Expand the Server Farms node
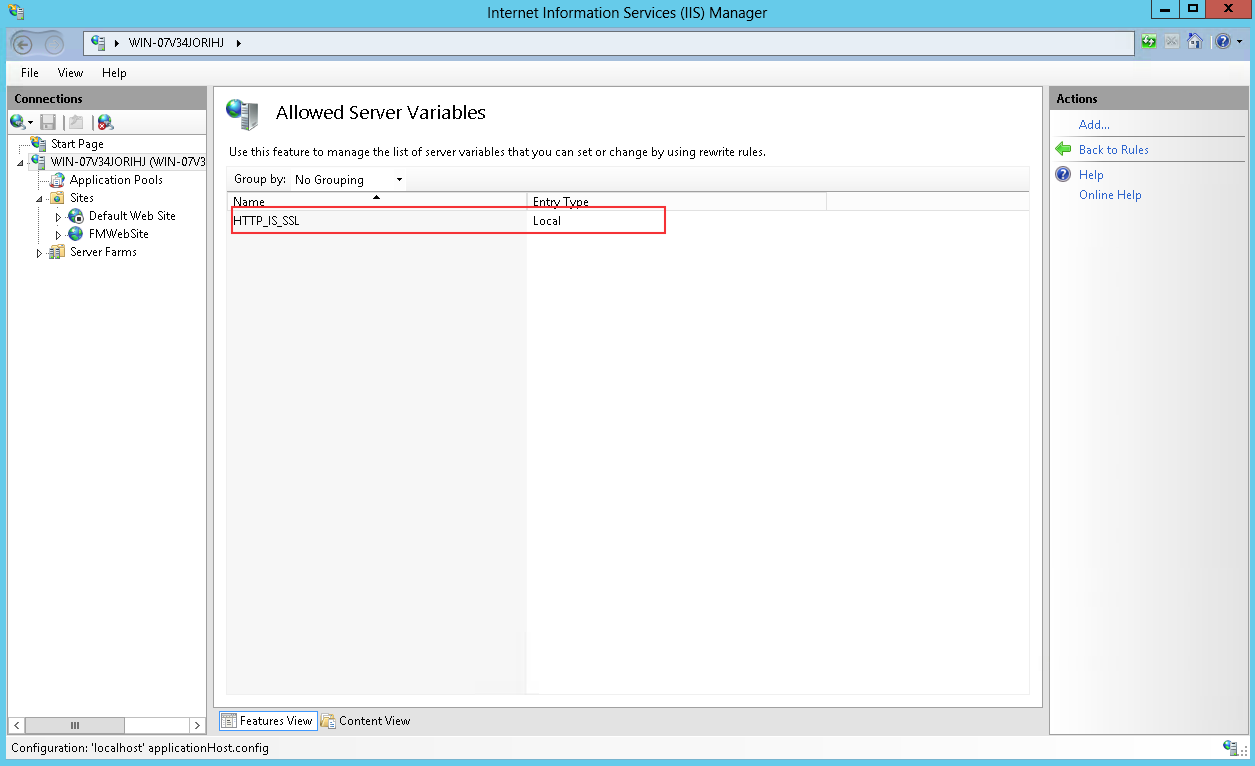This screenshot has height=766, width=1255. point(39,253)
